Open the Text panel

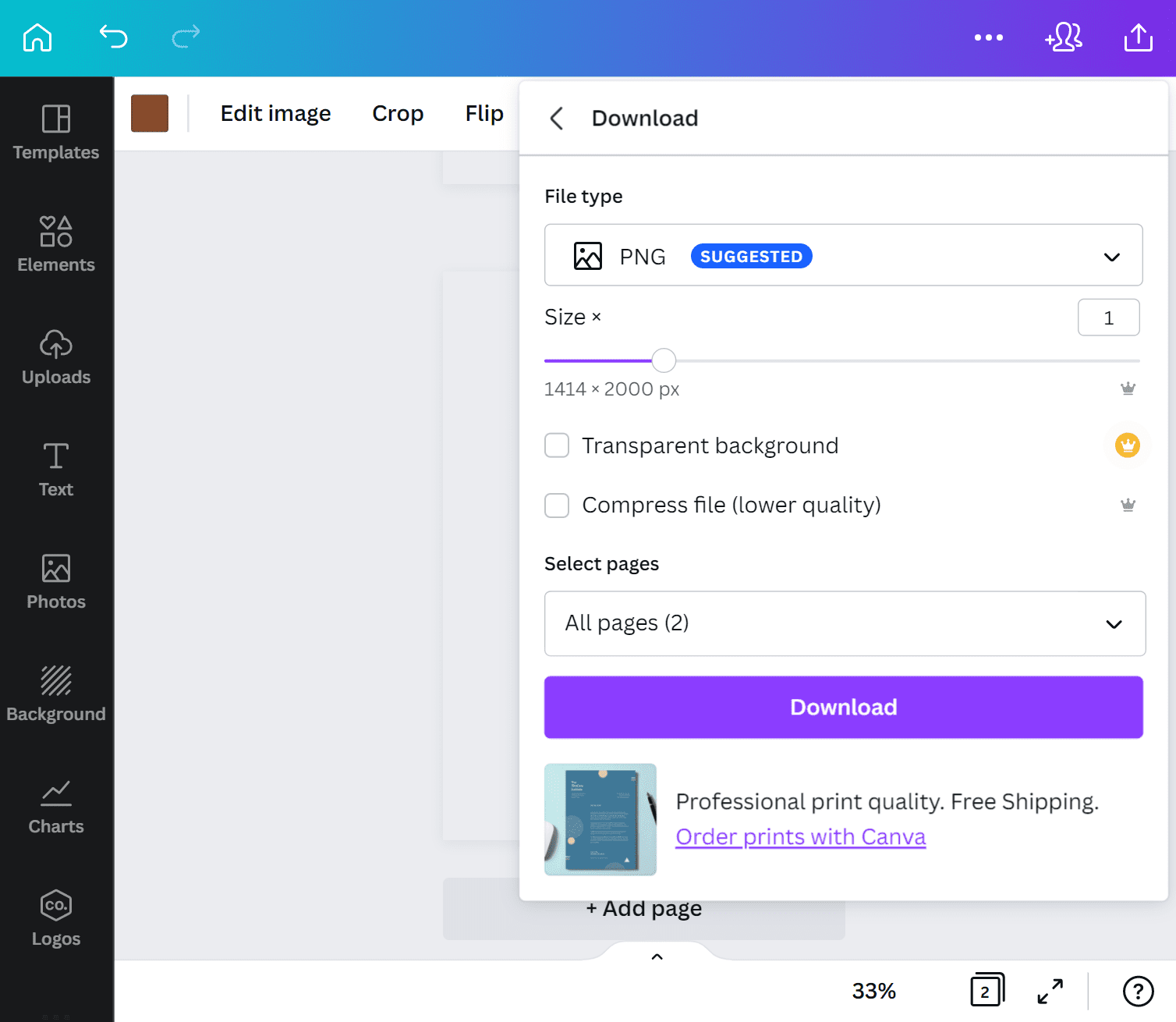56,470
